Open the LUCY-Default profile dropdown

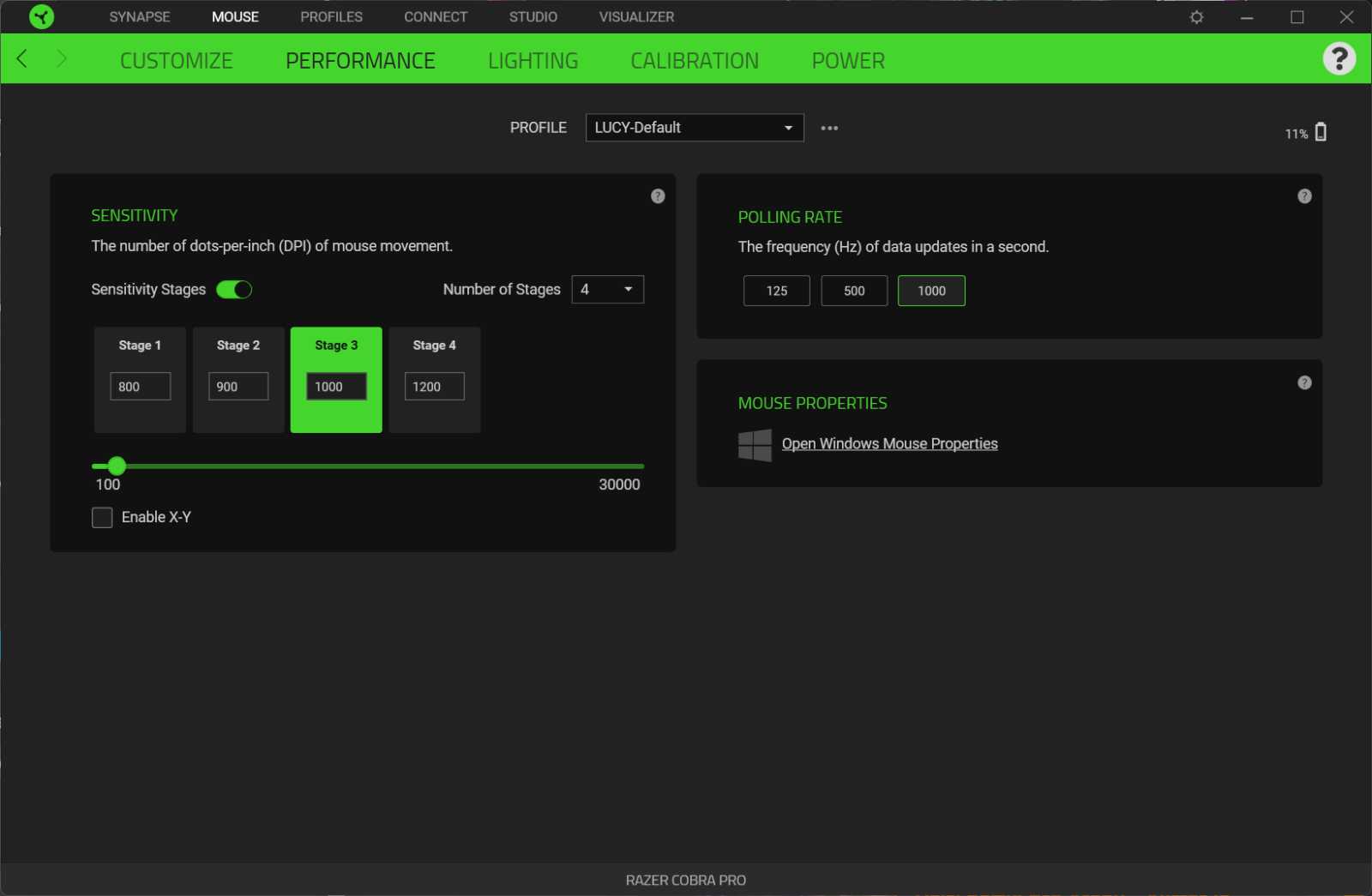pyautogui.click(x=695, y=128)
